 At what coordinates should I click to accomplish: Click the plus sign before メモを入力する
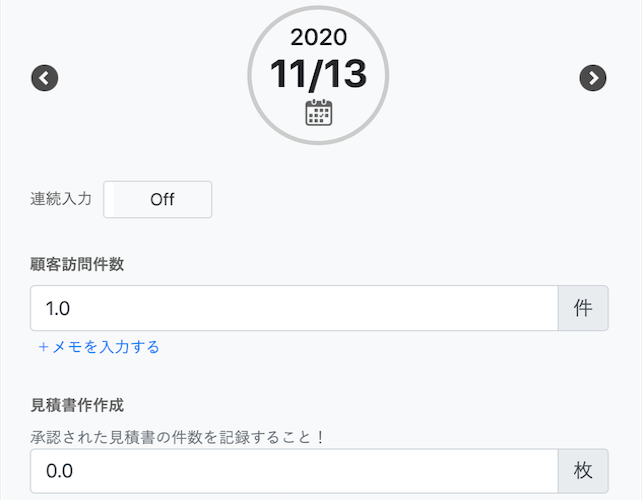coord(43,347)
